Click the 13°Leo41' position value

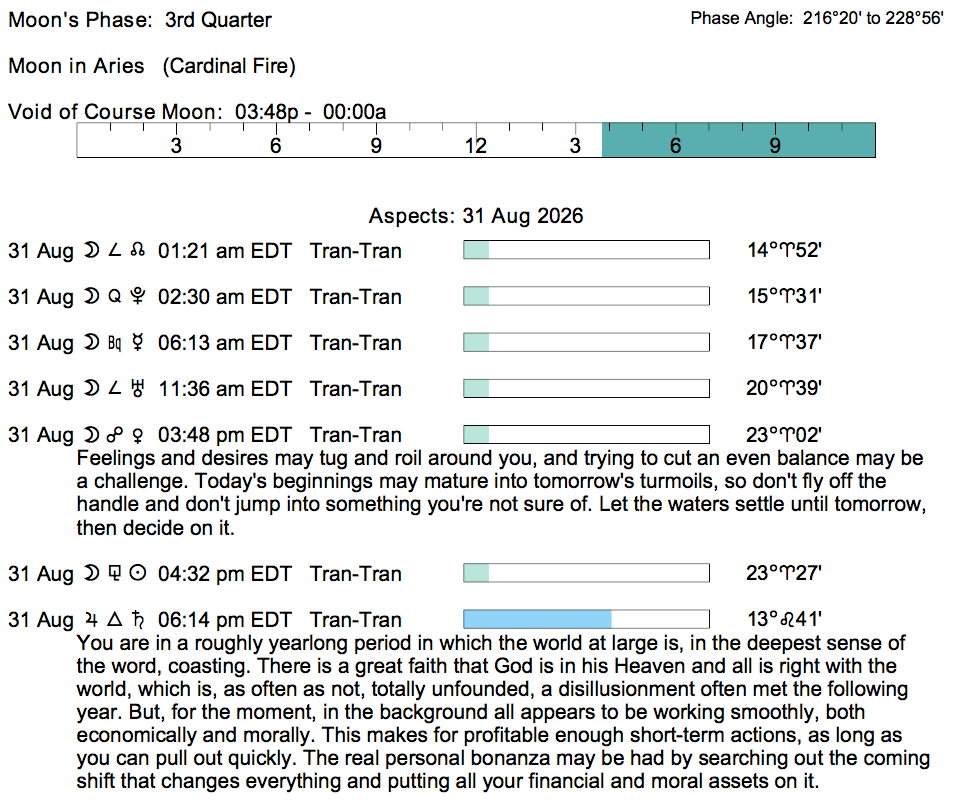[x=784, y=619]
